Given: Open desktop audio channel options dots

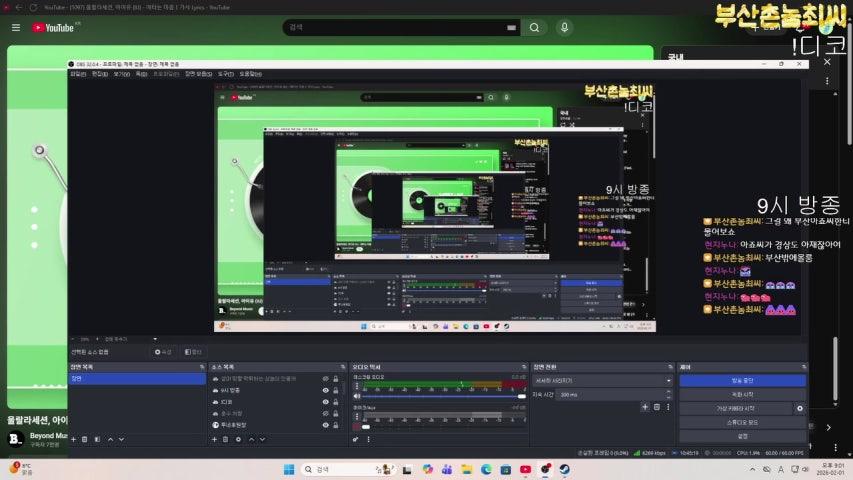Looking at the screenshot, I should 357,386.
